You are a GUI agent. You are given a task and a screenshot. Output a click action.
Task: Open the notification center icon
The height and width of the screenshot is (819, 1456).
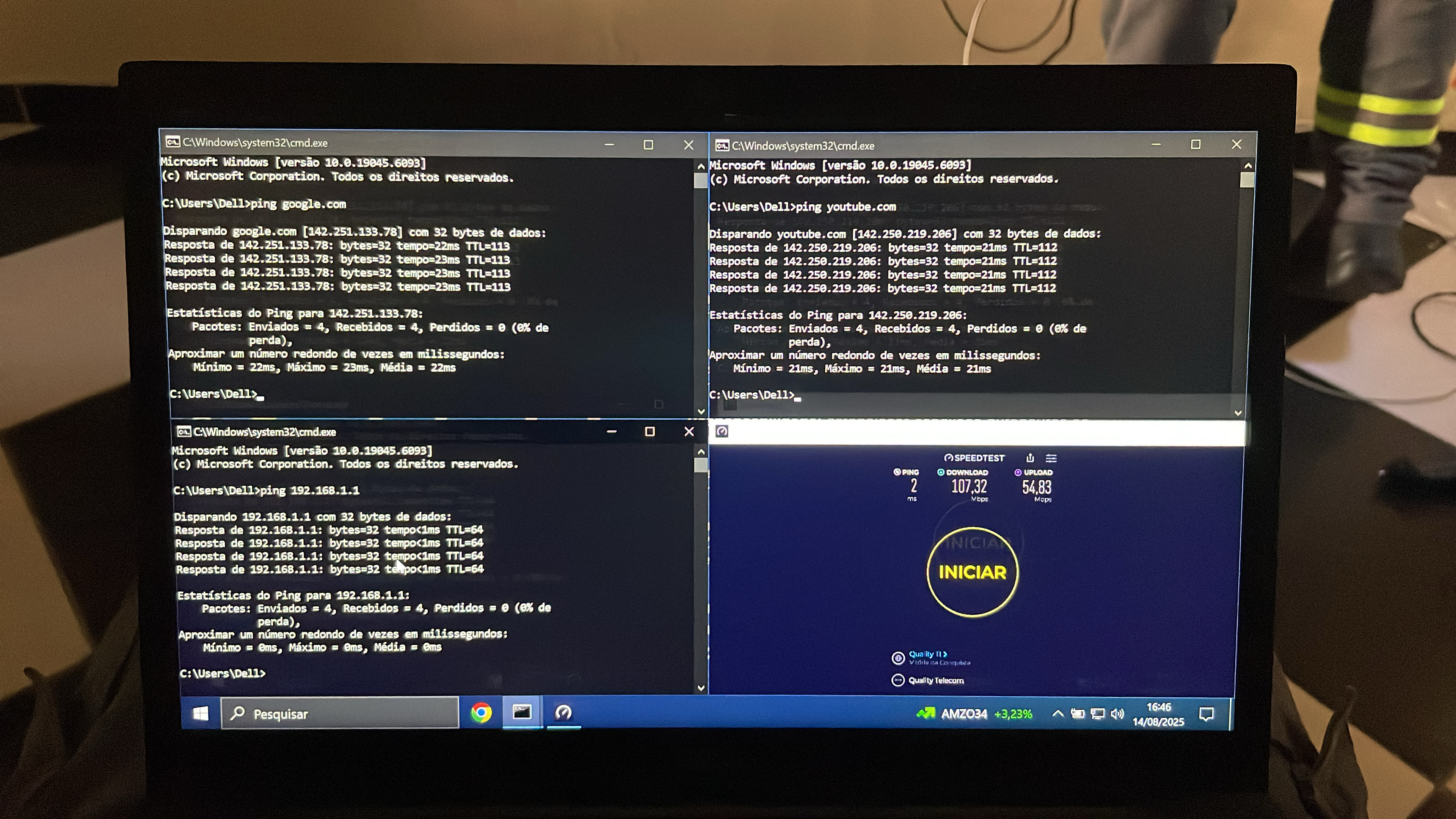click(x=1206, y=714)
